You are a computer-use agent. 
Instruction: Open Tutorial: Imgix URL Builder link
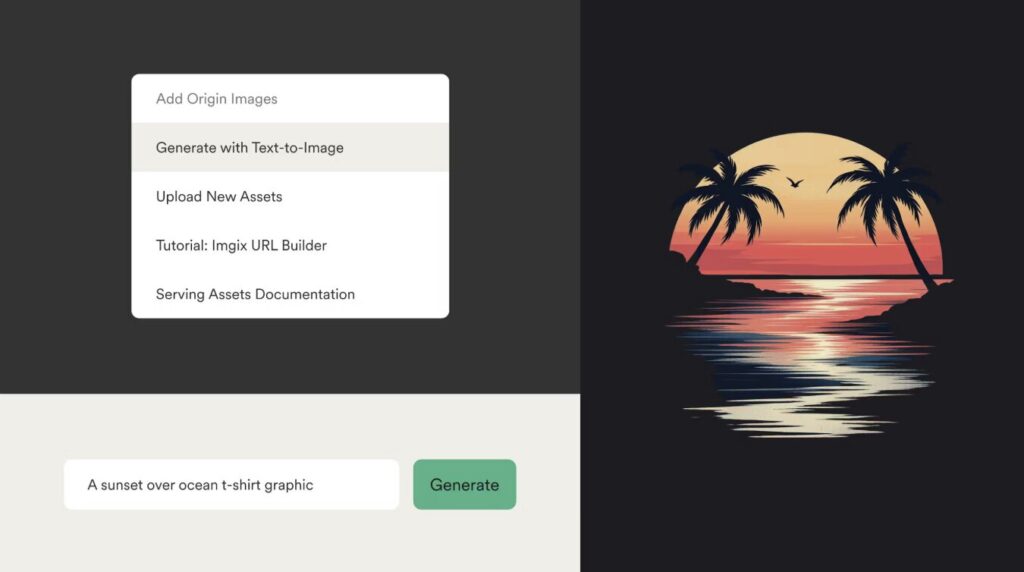[x=241, y=245]
